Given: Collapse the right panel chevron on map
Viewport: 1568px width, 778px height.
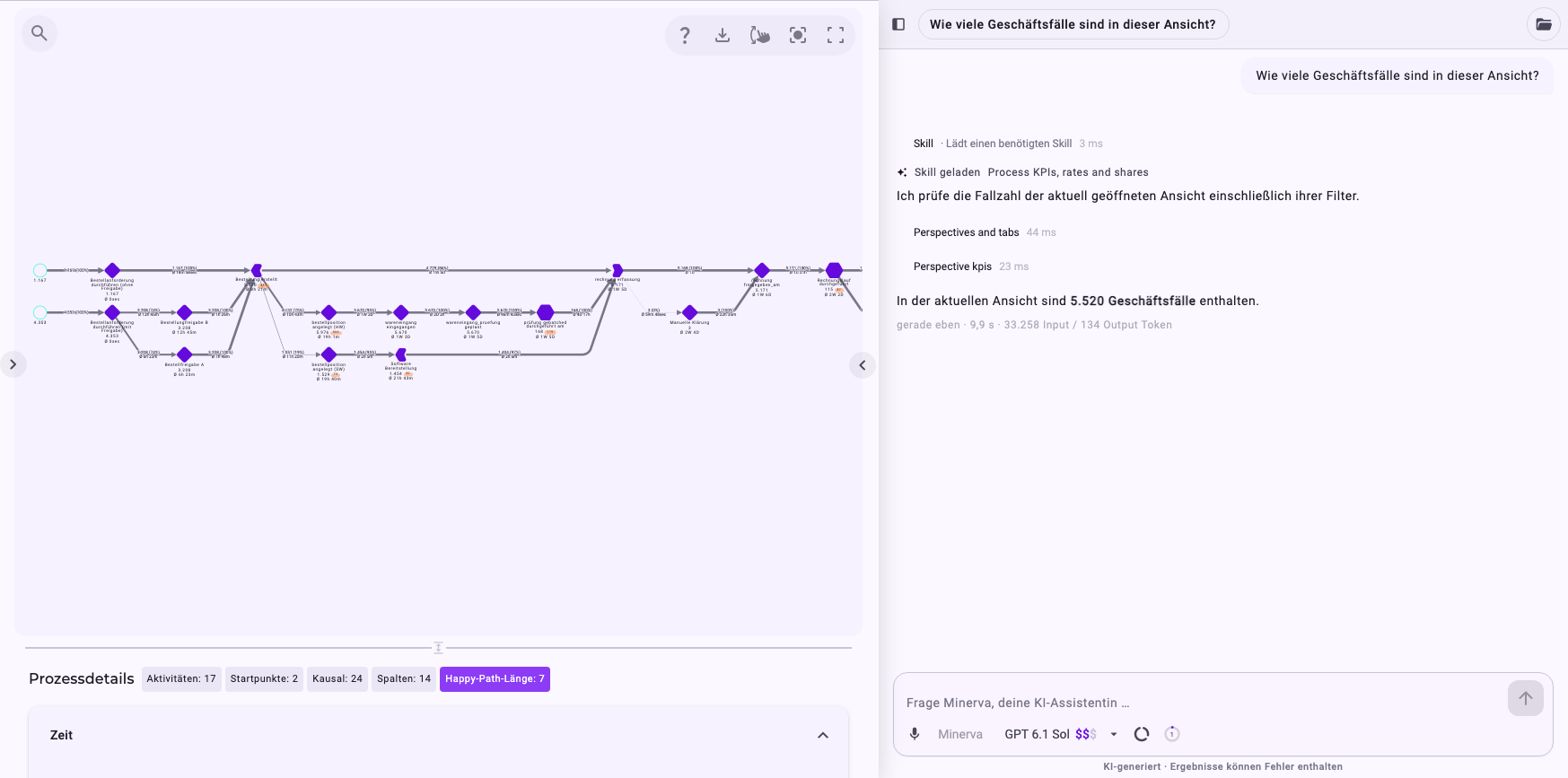Looking at the screenshot, I should tap(863, 365).
